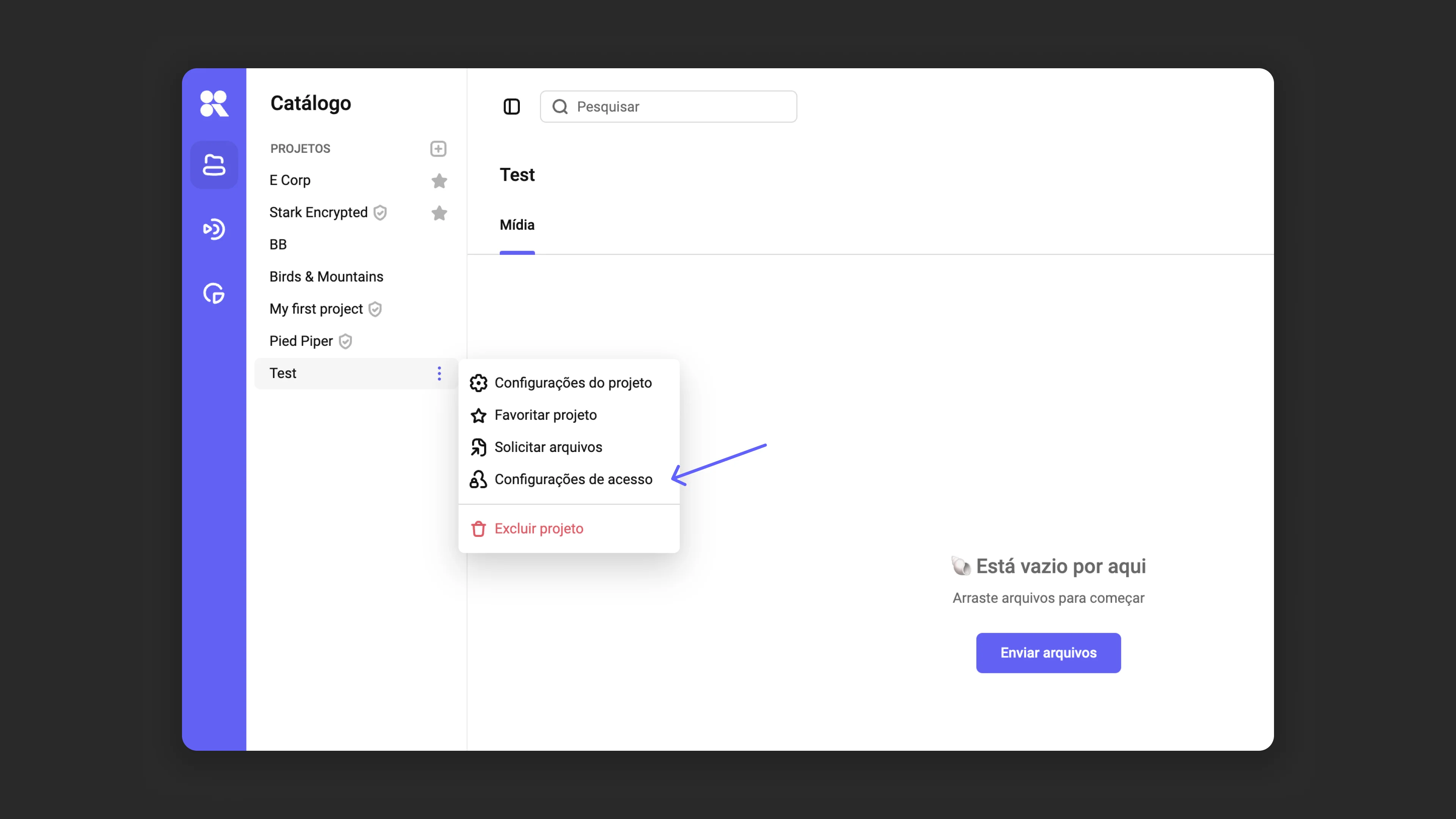The width and height of the screenshot is (1456, 819).
Task: Open the analytics chart icon in sidebar
Action: 214,293
